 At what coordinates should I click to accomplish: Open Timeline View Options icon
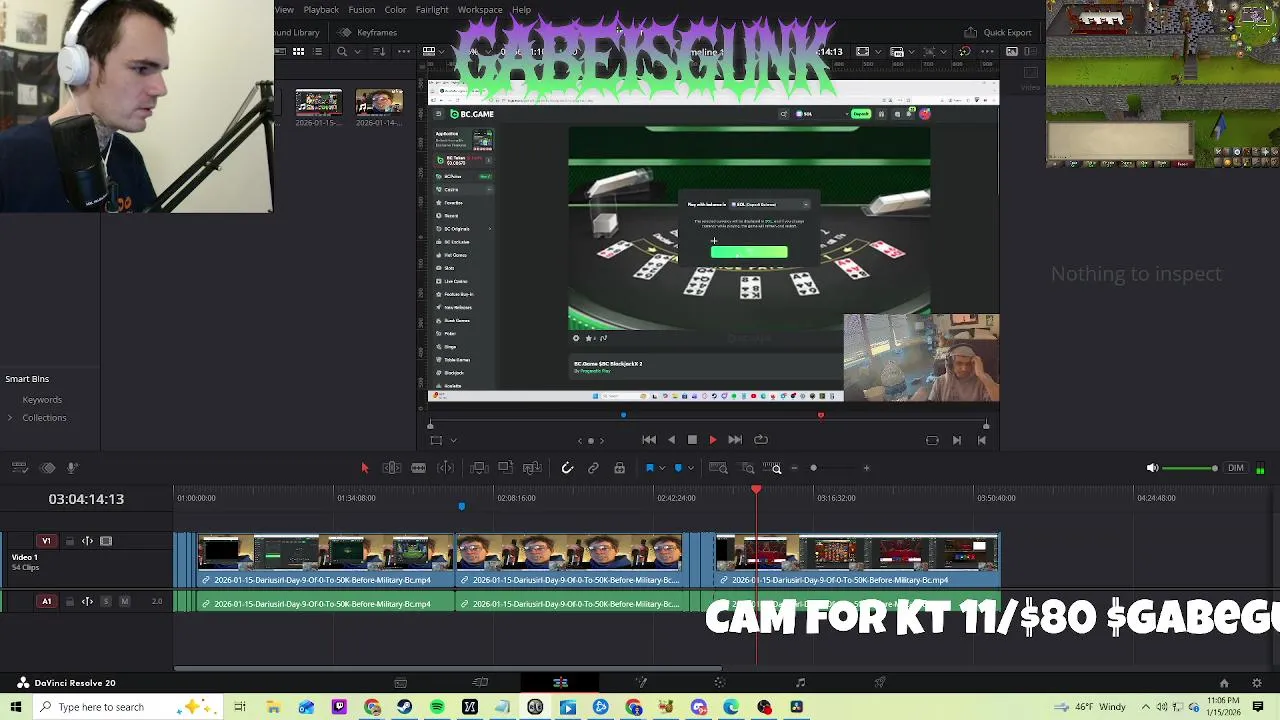click(x=19, y=468)
